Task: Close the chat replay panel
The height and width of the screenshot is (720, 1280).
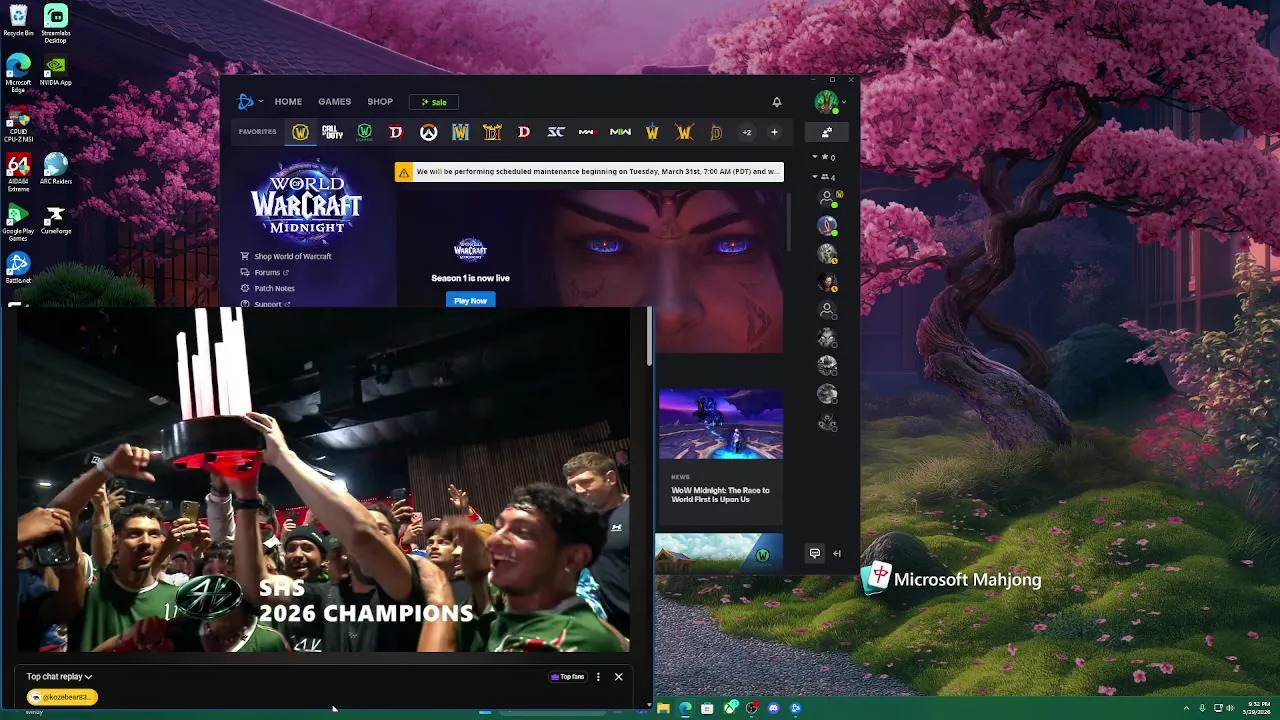Action: [618, 677]
